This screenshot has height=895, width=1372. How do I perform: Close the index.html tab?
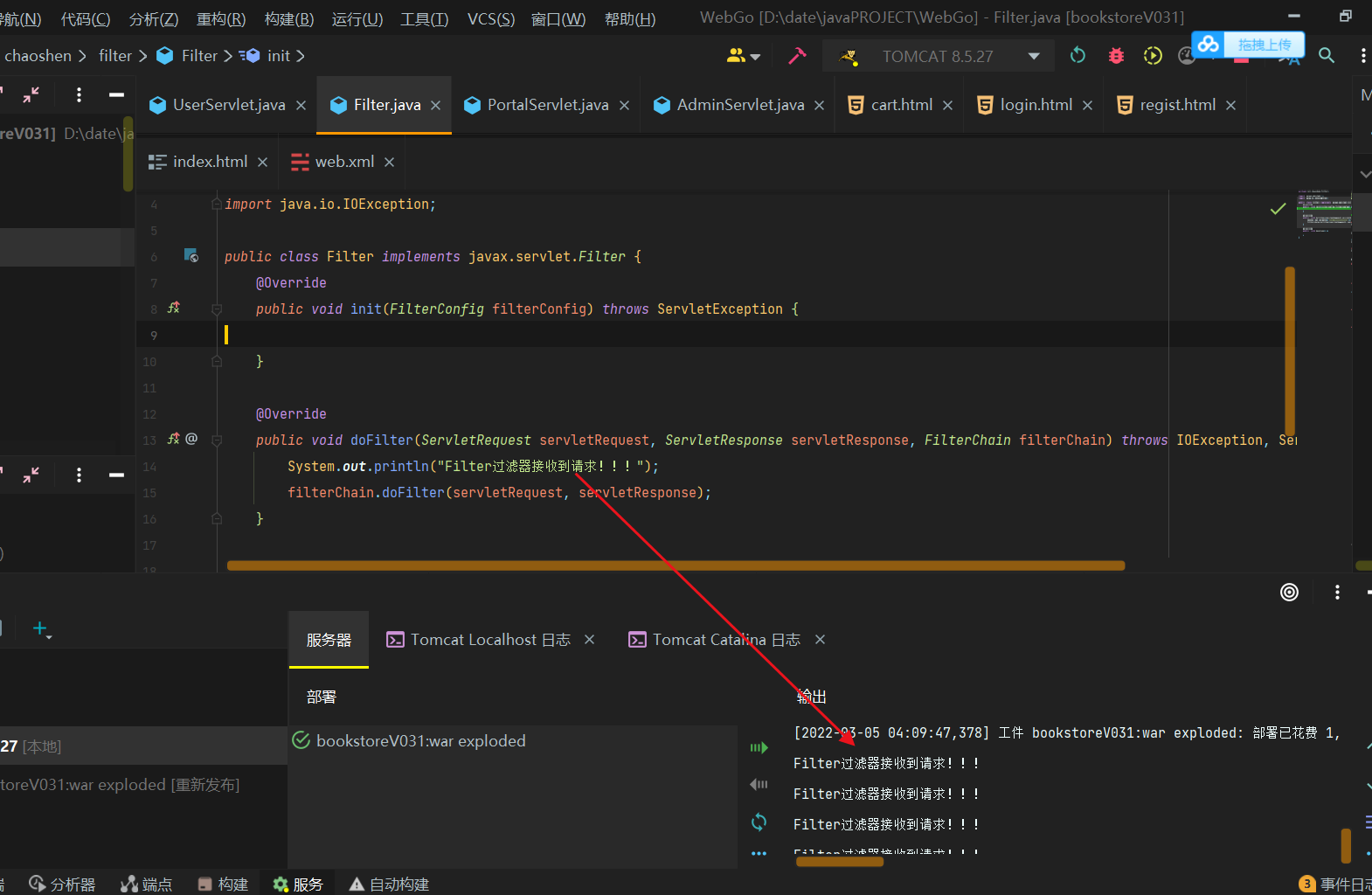pyautogui.click(x=262, y=163)
